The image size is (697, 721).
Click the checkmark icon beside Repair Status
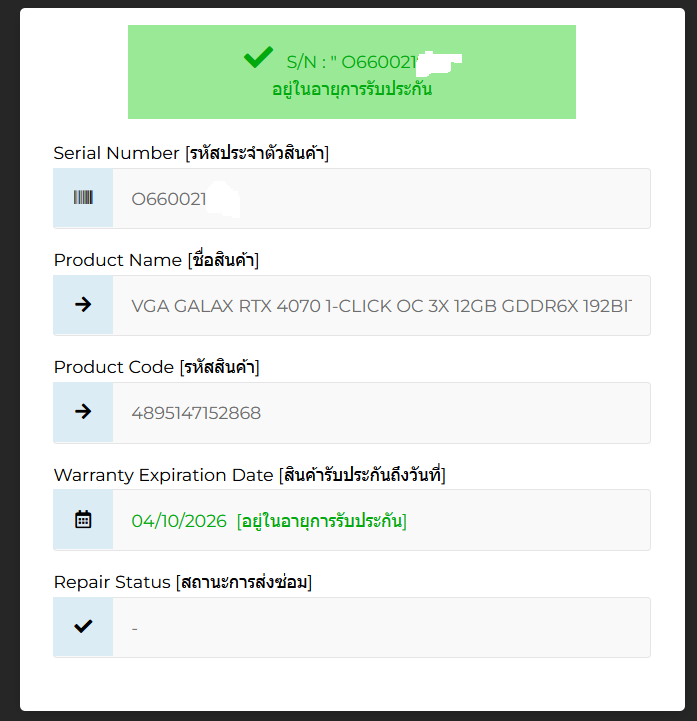(83, 627)
